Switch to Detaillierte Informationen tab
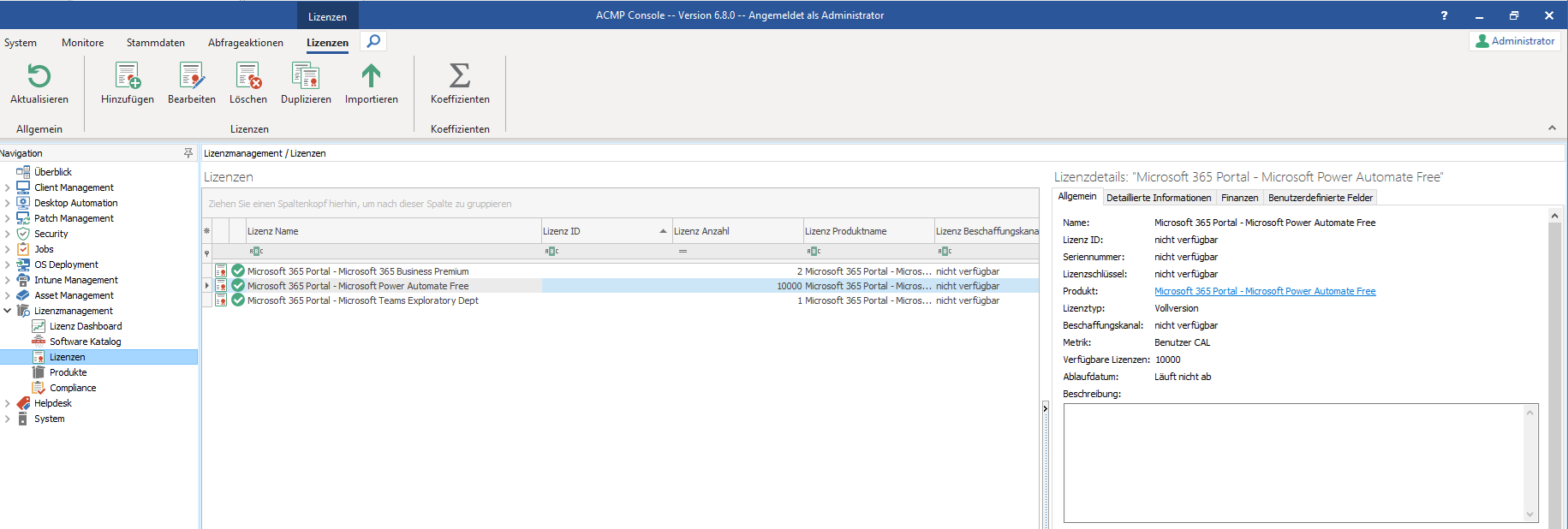Image resolution: width=1568 pixels, height=529 pixels. [1159, 198]
